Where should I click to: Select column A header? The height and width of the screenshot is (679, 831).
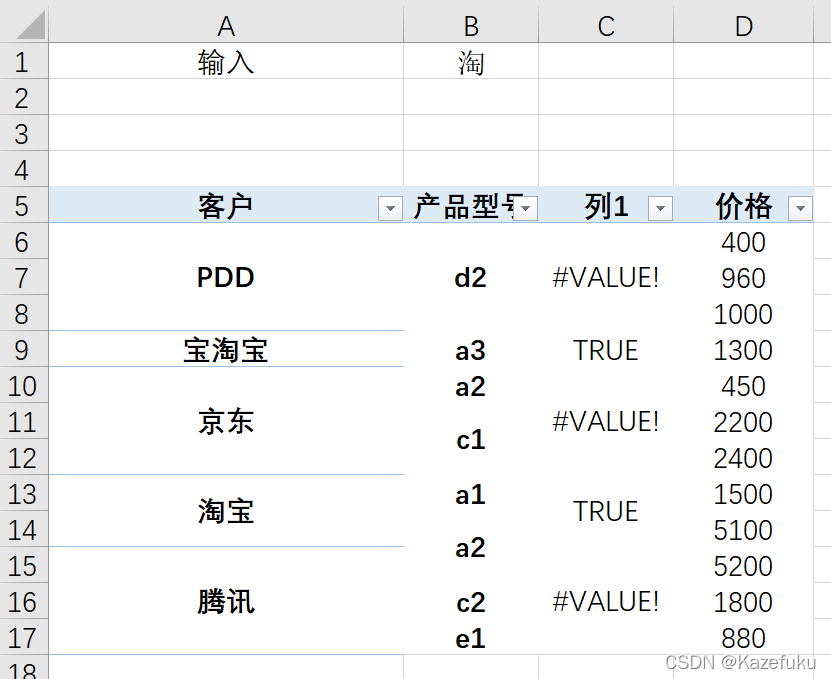226,25
